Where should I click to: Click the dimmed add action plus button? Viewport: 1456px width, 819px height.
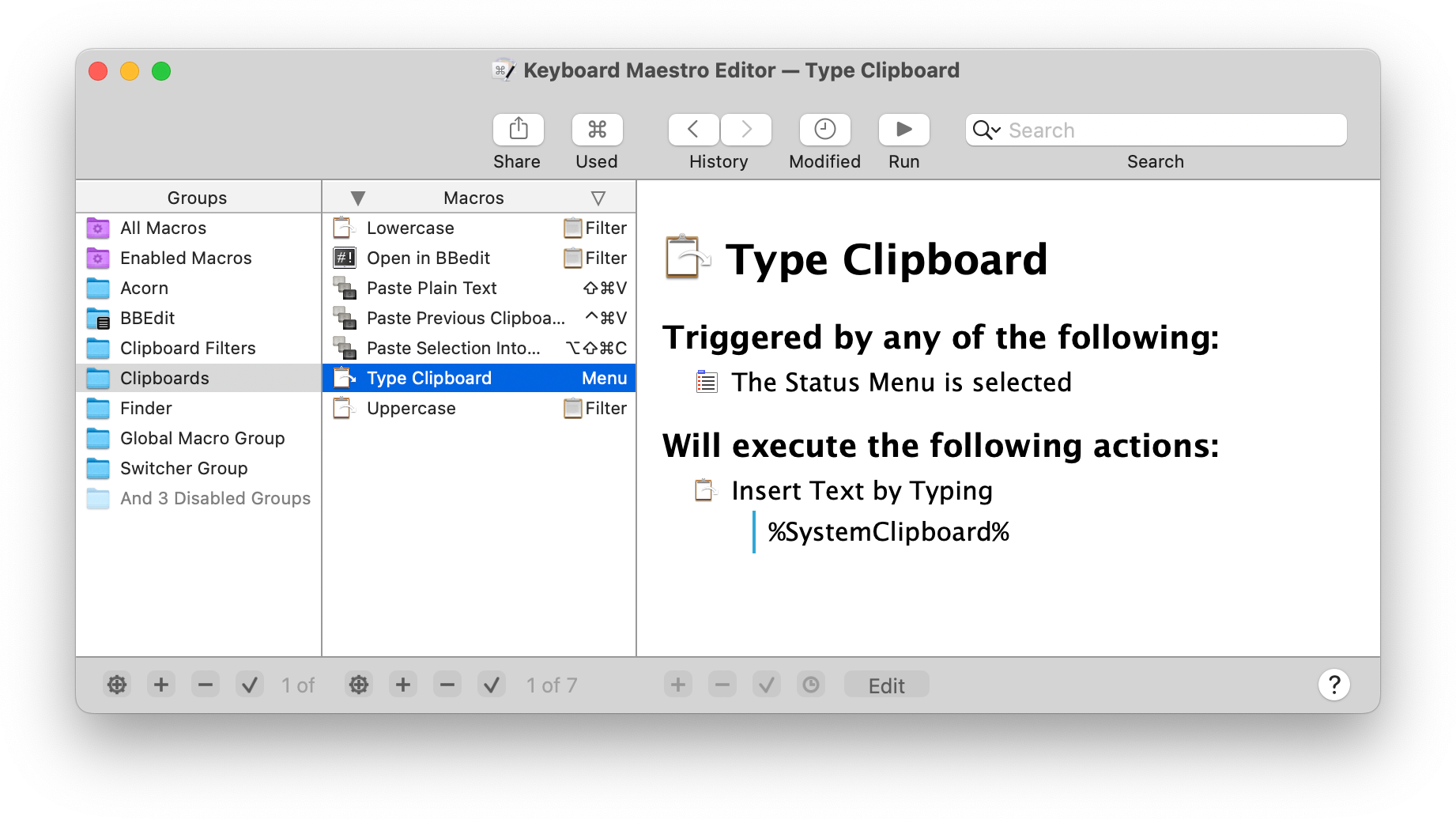tap(678, 685)
